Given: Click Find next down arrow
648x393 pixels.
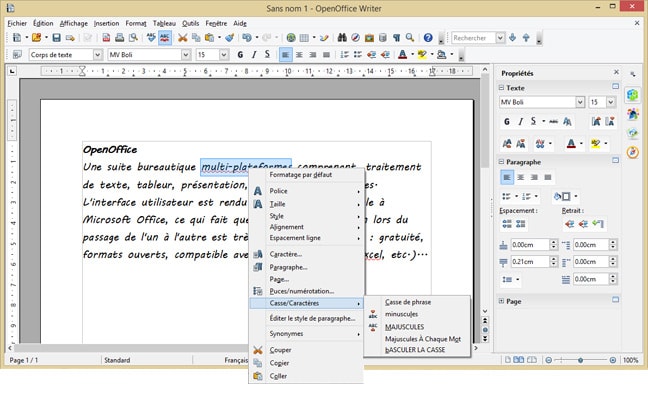Looking at the screenshot, I should pos(512,38).
